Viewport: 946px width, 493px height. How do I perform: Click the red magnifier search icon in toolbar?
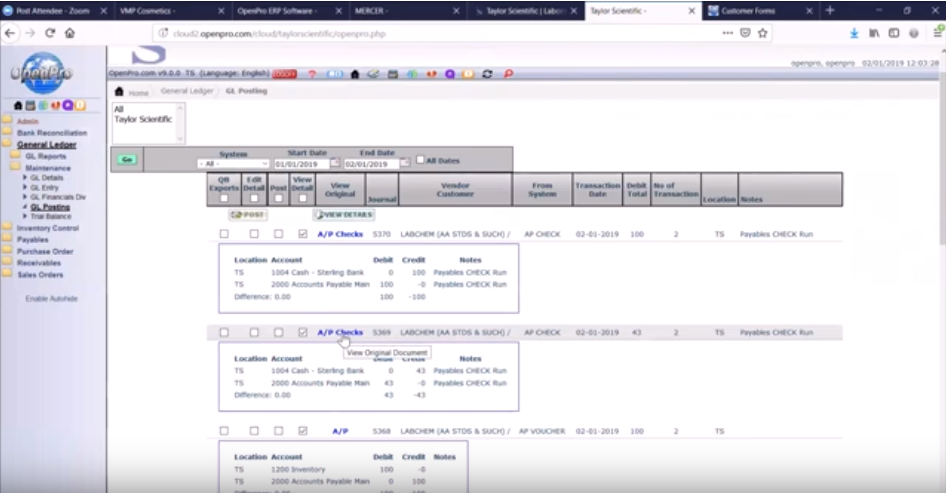pyautogui.click(x=508, y=74)
